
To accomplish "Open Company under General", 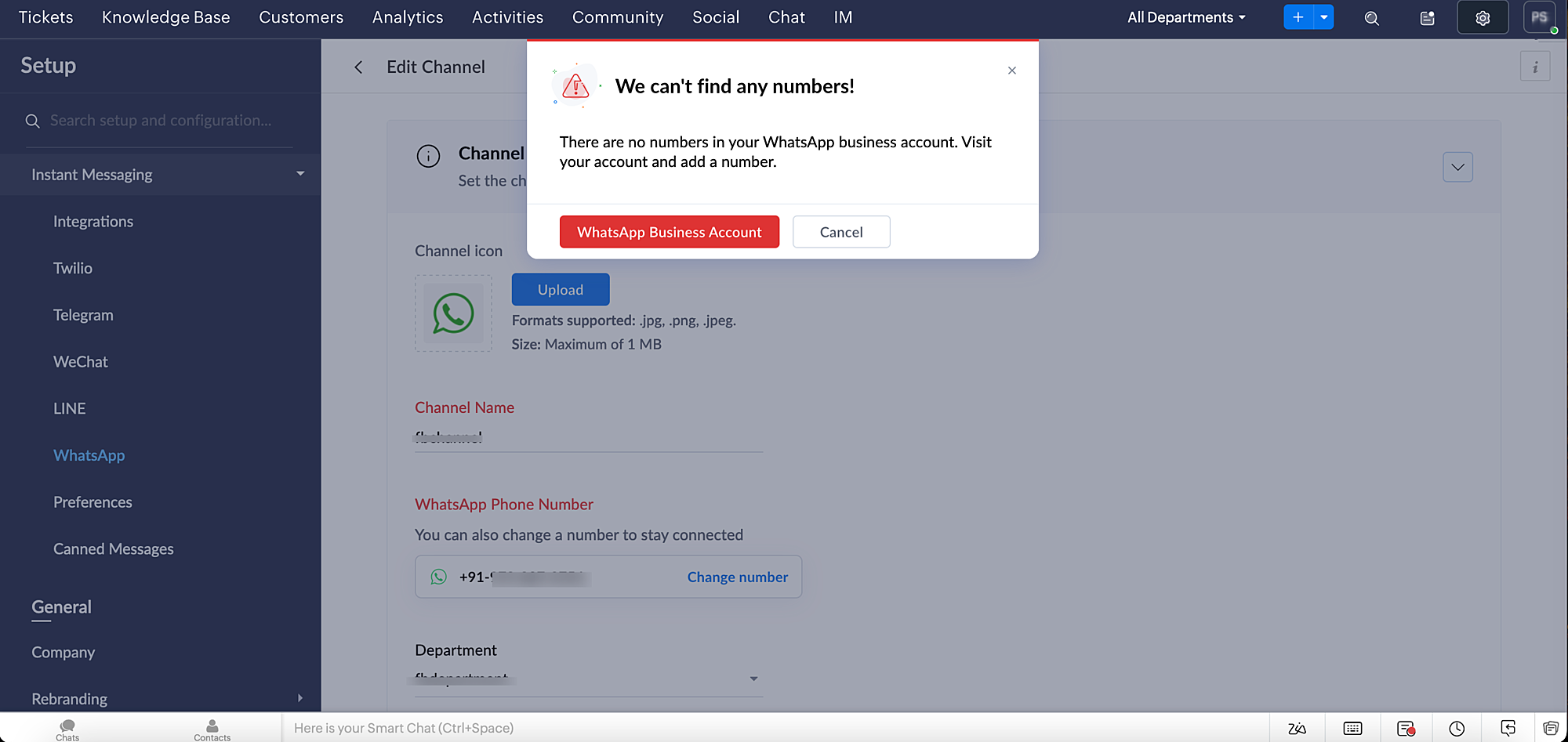I will tap(64, 653).
